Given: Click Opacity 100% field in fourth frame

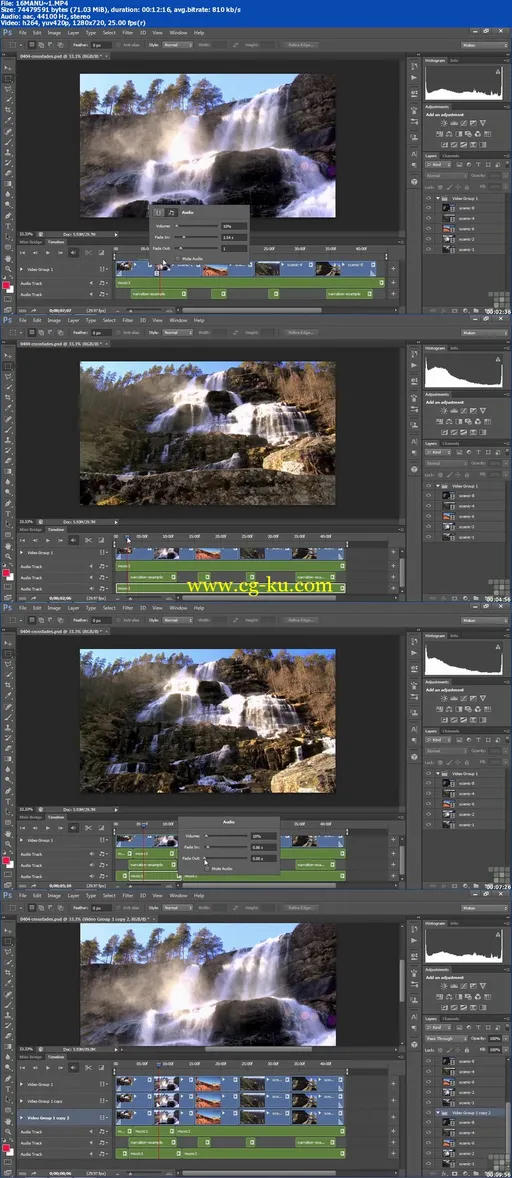Looking at the screenshot, I should click(495, 1038).
